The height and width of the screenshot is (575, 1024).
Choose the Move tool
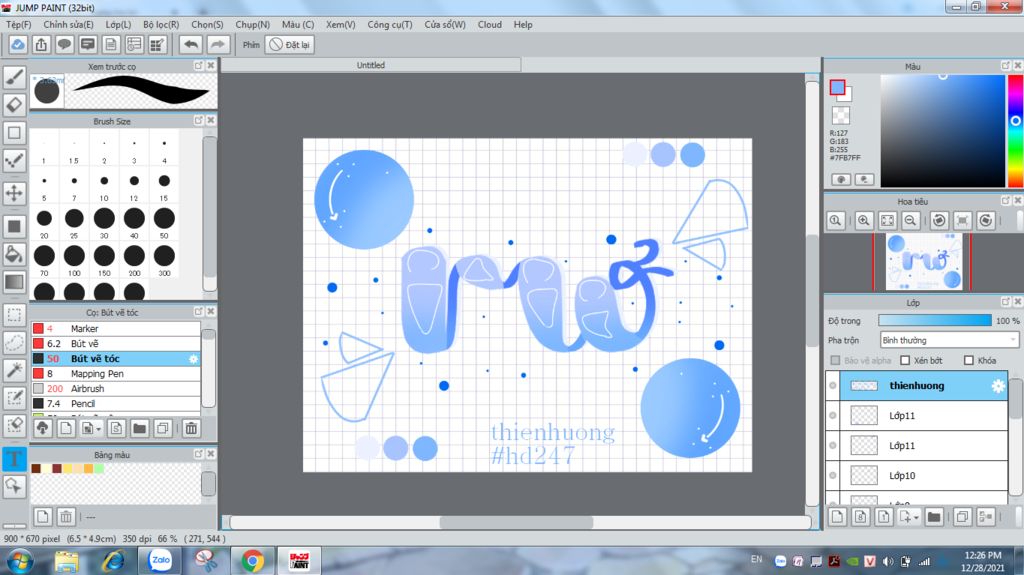(x=14, y=193)
